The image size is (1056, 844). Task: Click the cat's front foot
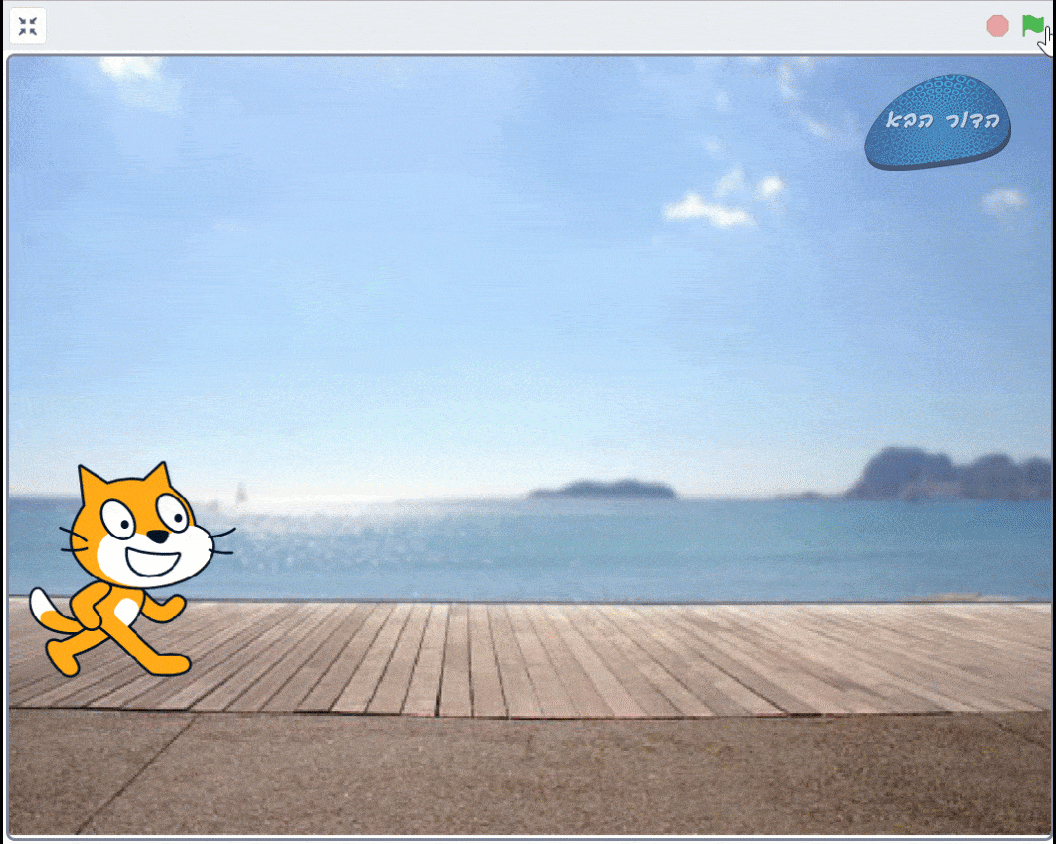coord(168,665)
